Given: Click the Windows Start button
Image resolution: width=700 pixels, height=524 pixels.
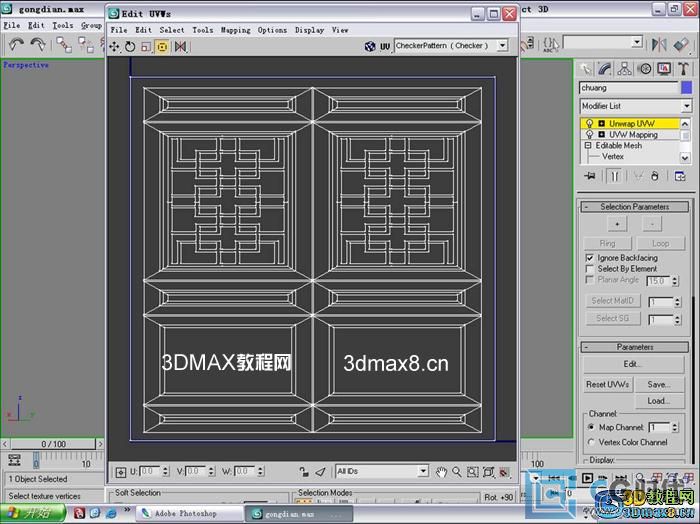Looking at the screenshot, I should point(32,513).
